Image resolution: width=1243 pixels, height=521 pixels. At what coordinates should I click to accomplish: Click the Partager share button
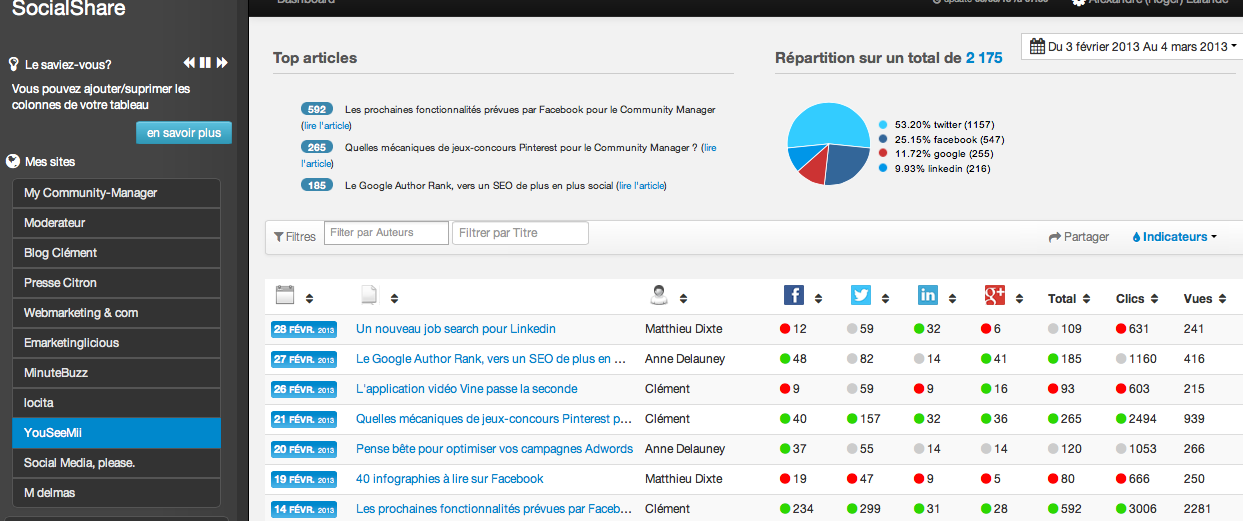pos(1079,237)
